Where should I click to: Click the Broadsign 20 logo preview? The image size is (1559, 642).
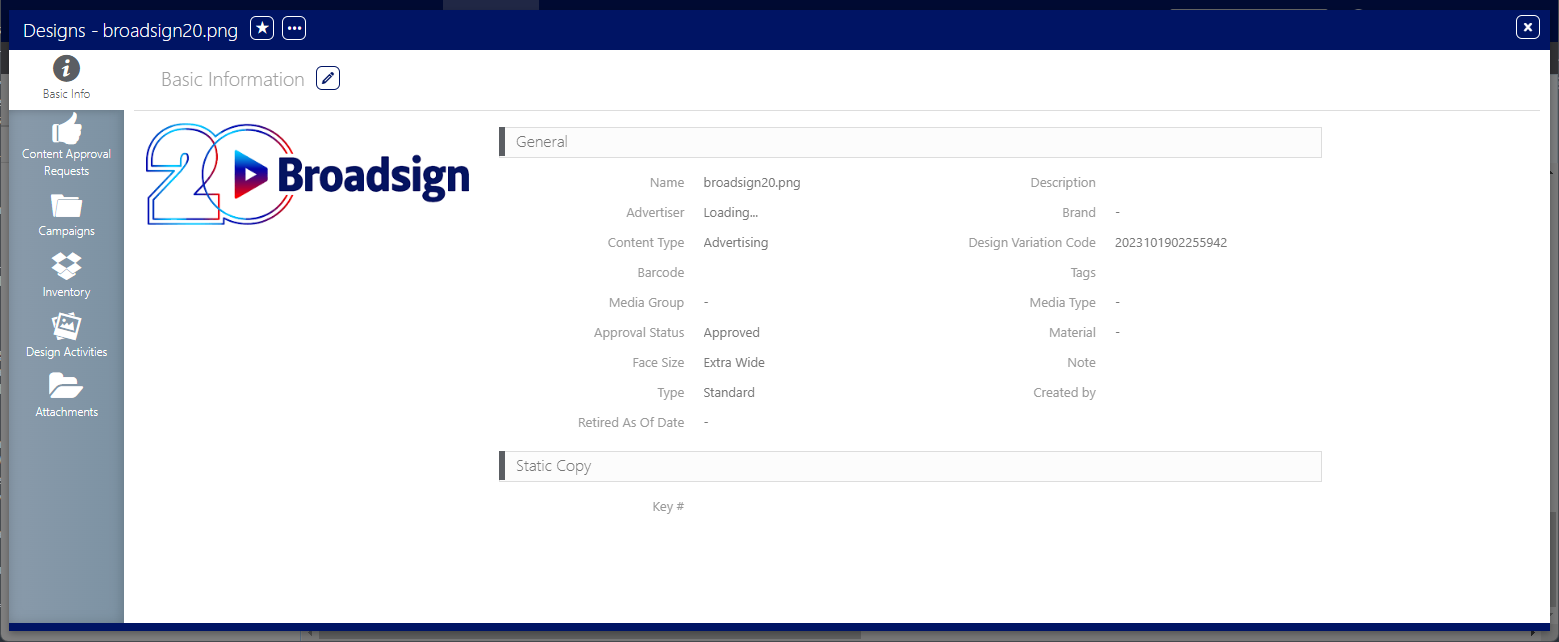click(x=308, y=174)
